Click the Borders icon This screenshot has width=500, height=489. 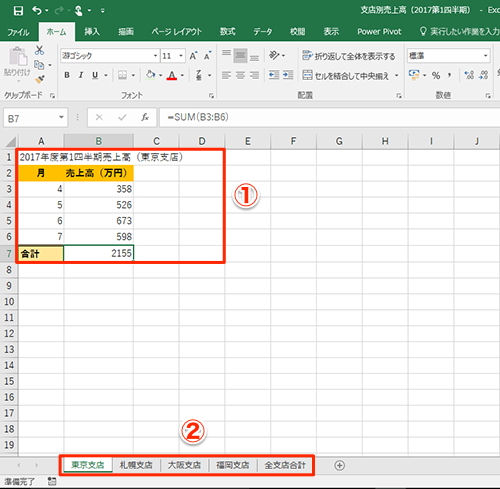click(122, 75)
